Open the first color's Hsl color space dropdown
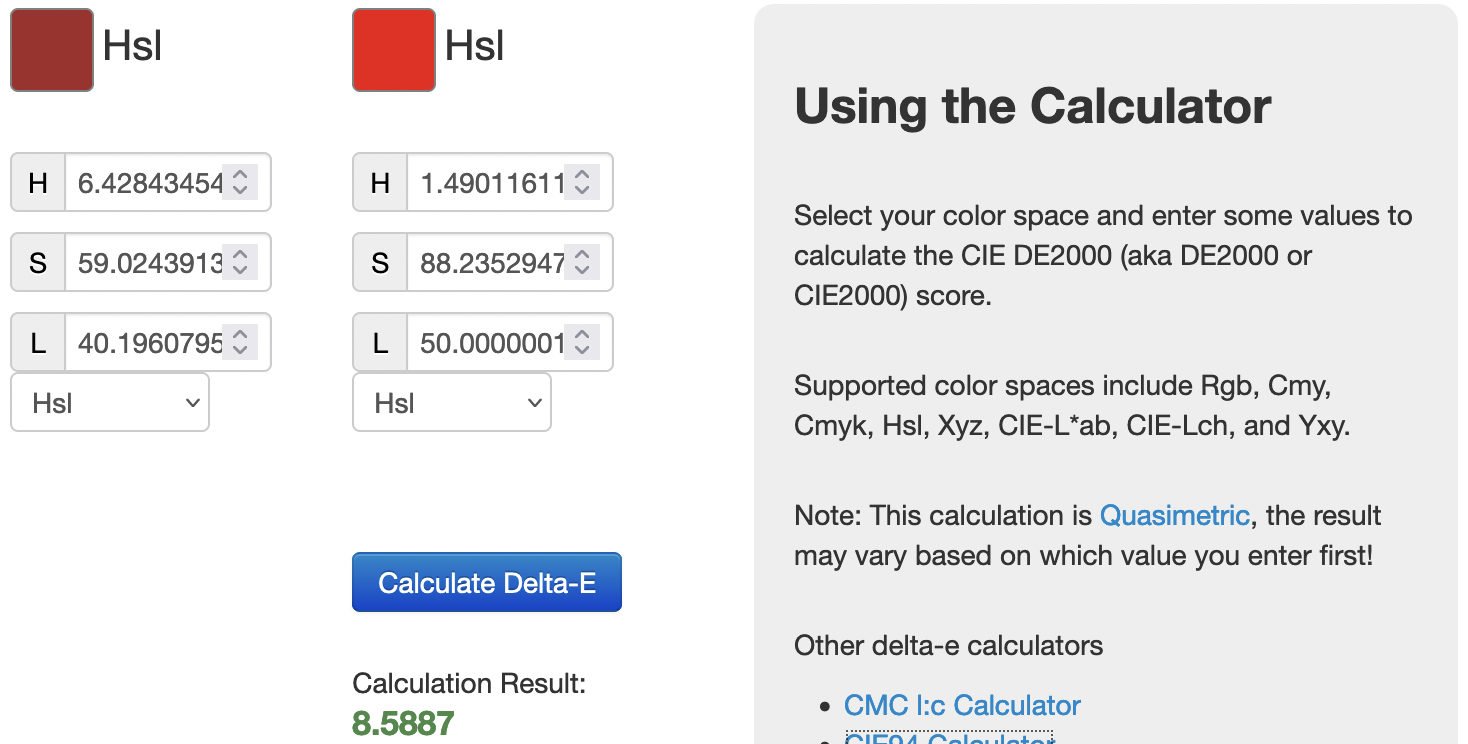 (x=110, y=402)
